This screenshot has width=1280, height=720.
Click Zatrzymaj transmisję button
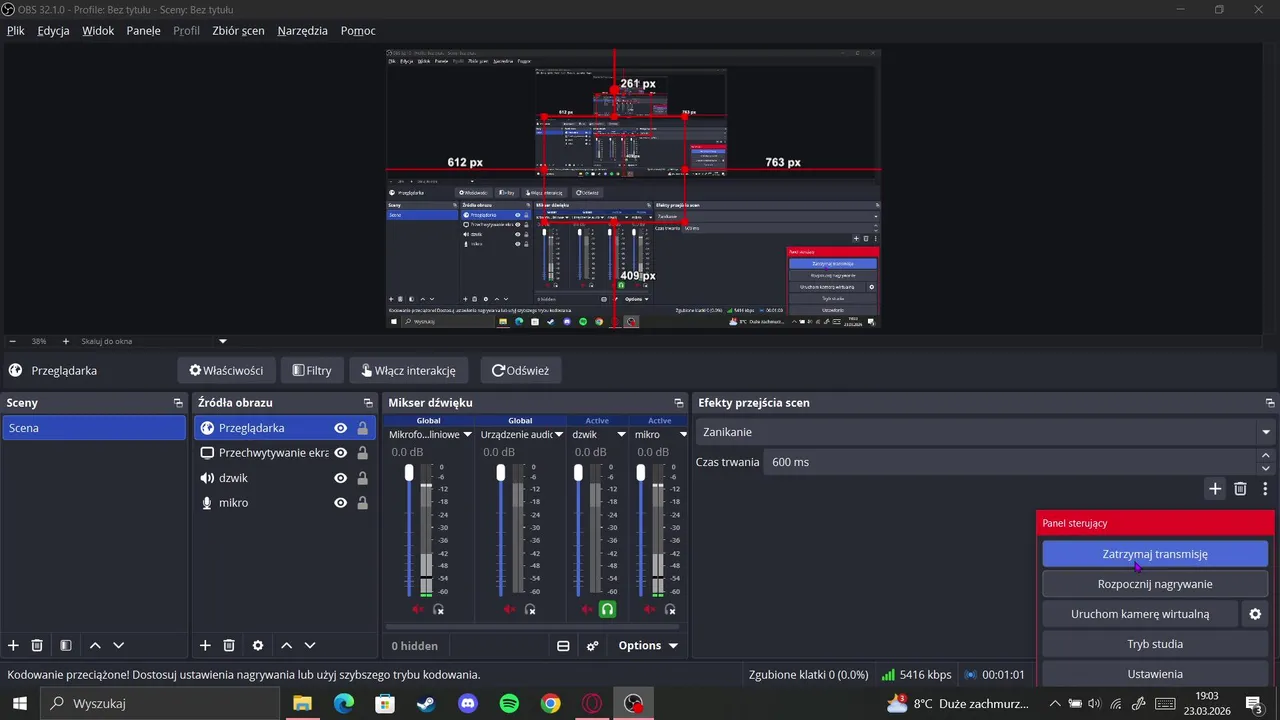[x=1155, y=554]
